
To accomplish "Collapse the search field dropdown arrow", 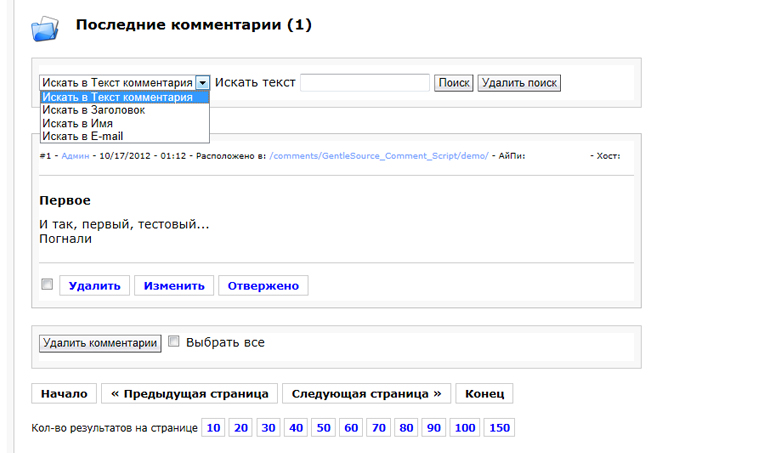I will point(203,83).
